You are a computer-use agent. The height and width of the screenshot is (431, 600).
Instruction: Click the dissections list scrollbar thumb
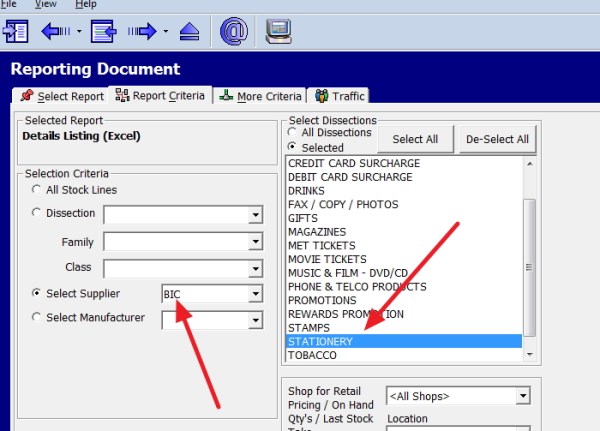tap(530, 268)
